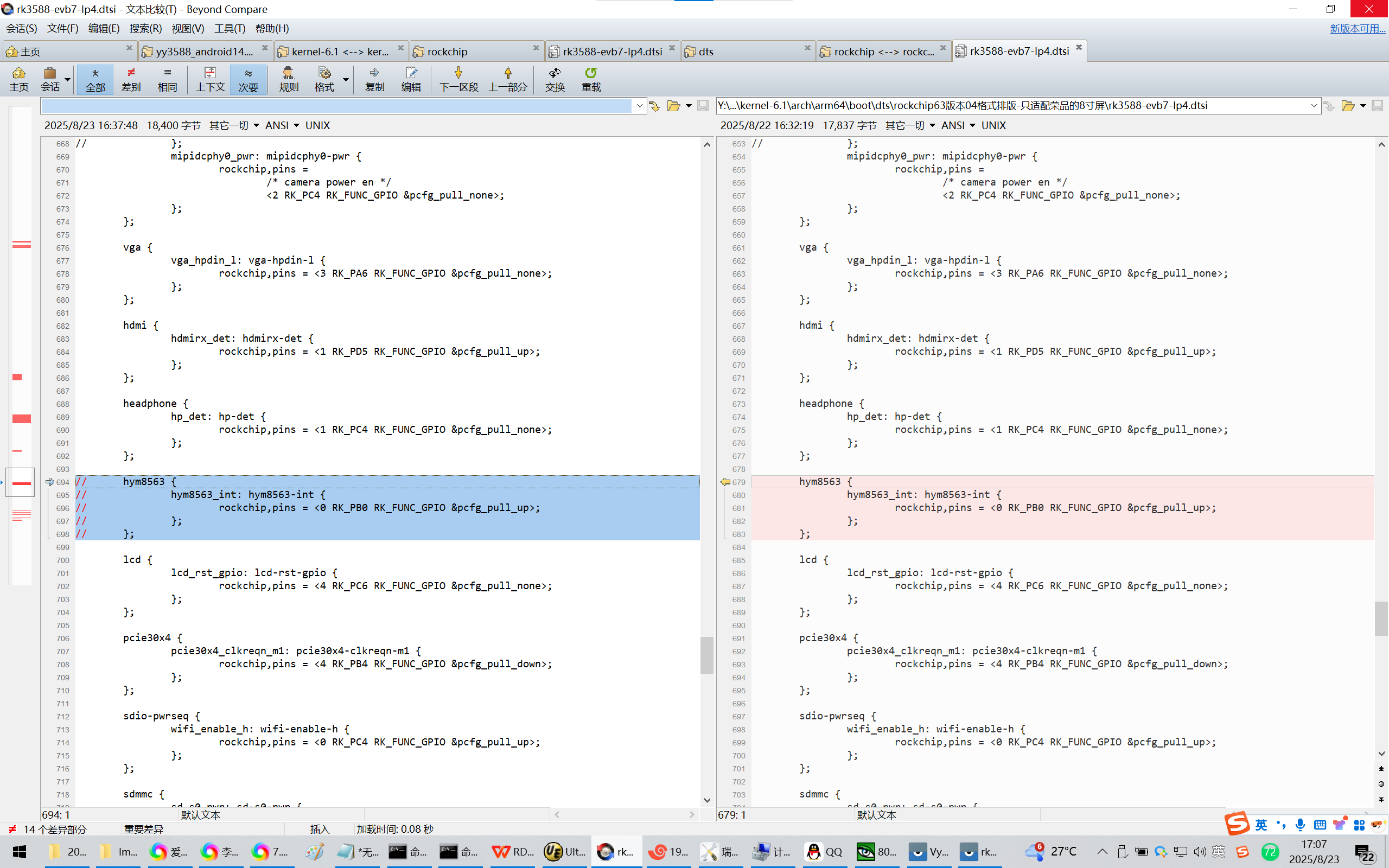
Task: Click the next difference arrow below scrollbar
Action: click(1381, 800)
